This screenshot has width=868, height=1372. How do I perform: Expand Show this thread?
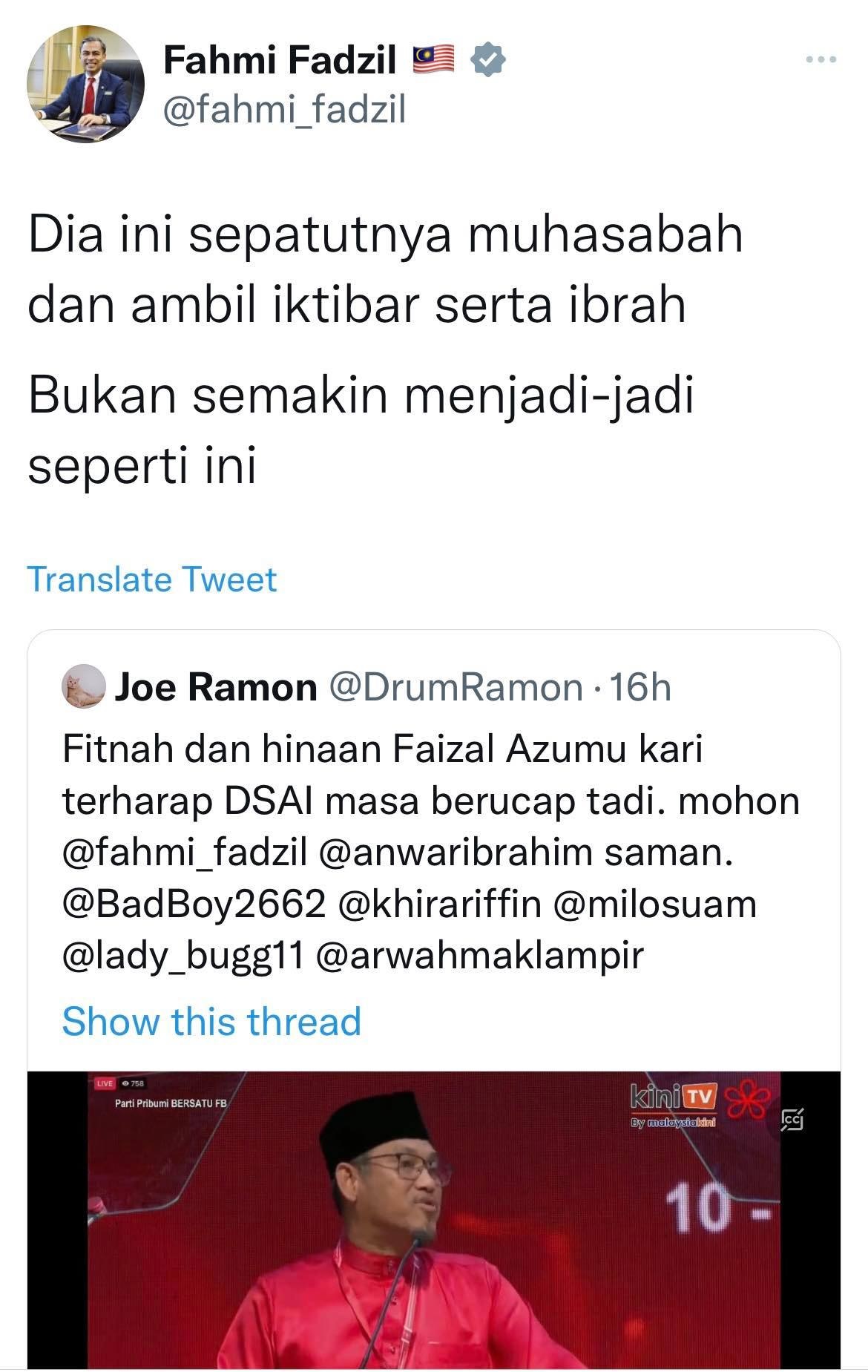211,1020
